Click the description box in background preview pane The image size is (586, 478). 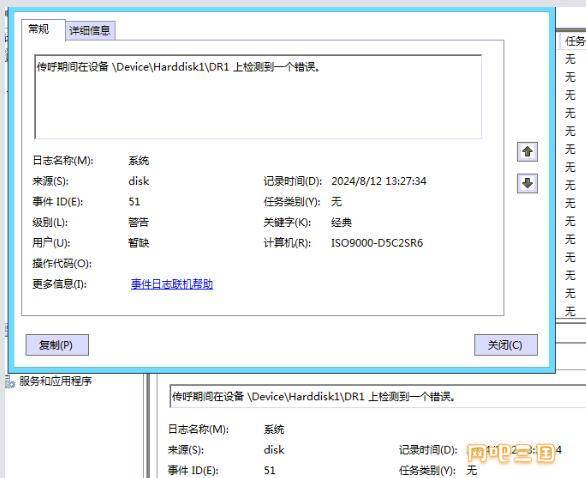point(377,396)
